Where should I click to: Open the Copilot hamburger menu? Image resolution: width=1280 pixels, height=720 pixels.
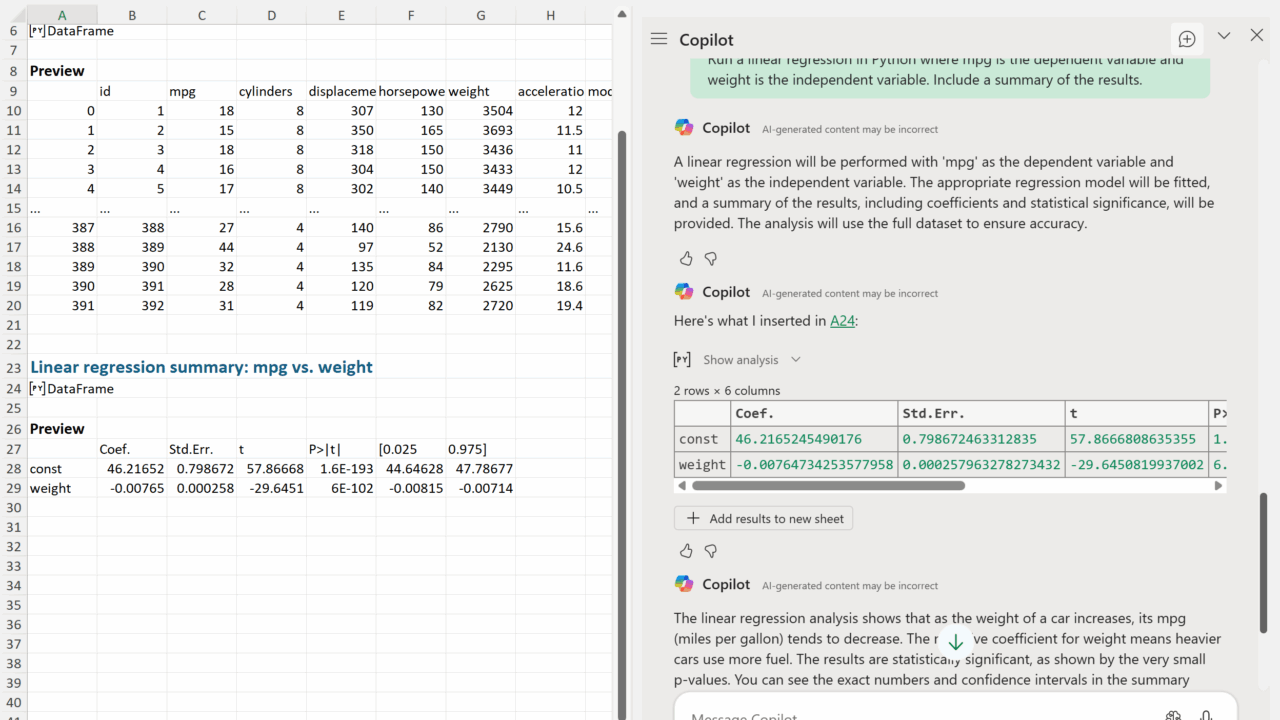tap(658, 39)
